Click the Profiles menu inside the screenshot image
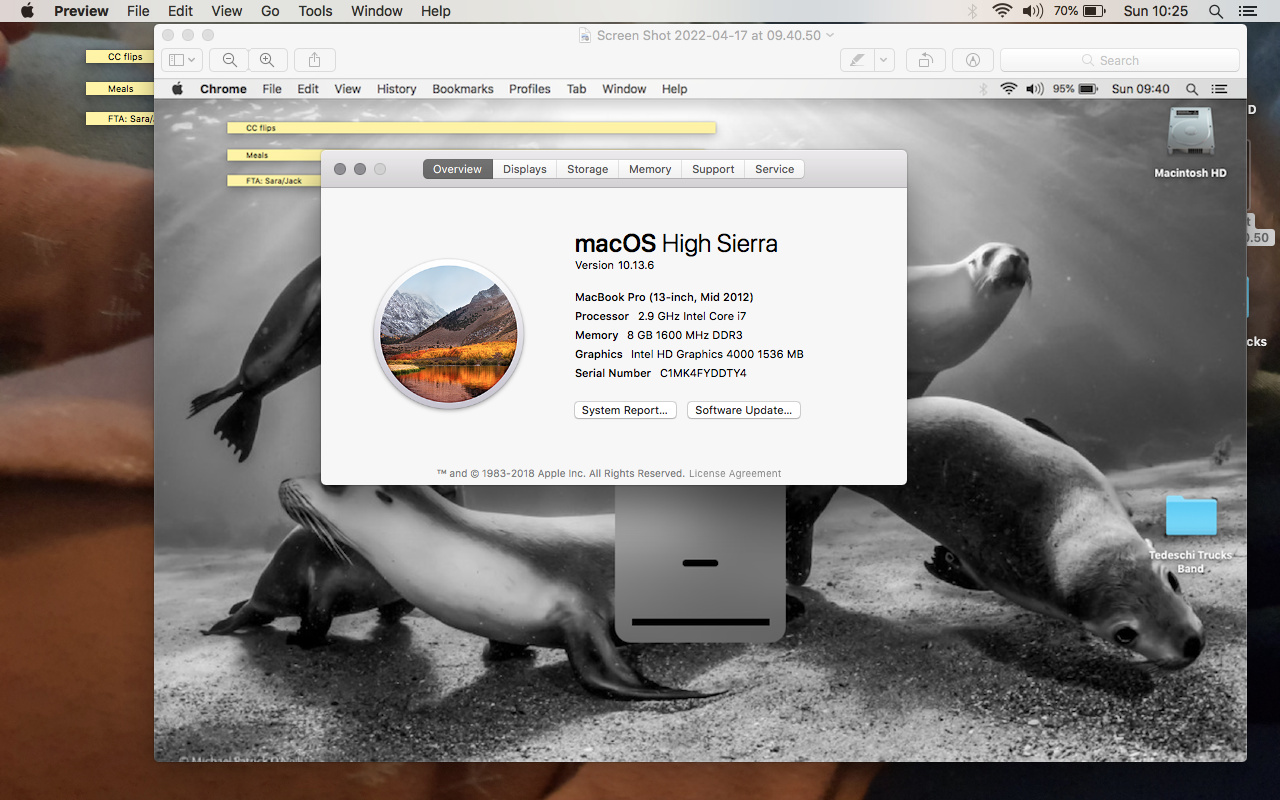The width and height of the screenshot is (1280, 800). tap(530, 89)
